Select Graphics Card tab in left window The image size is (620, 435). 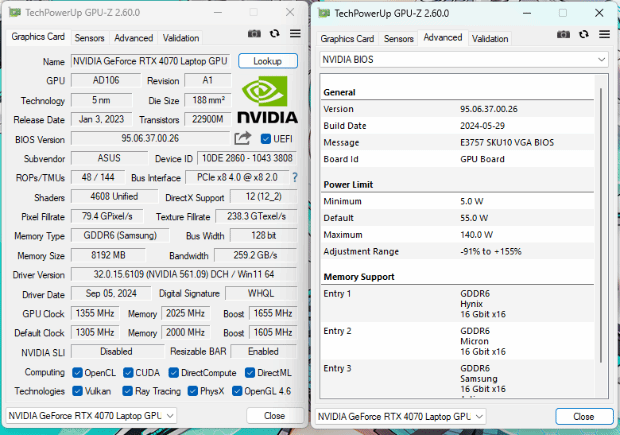[38, 37]
